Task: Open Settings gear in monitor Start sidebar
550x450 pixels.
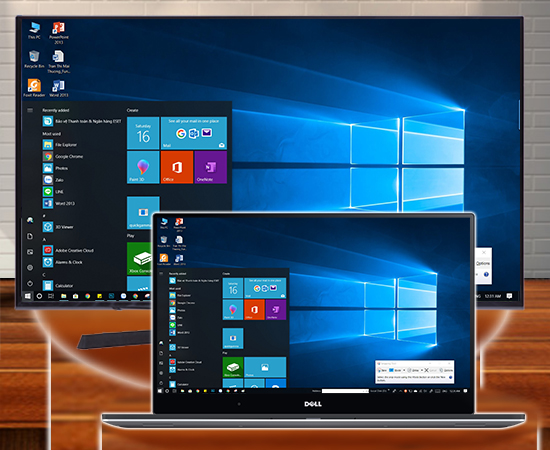Action: pyautogui.click(x=30, y=268)
